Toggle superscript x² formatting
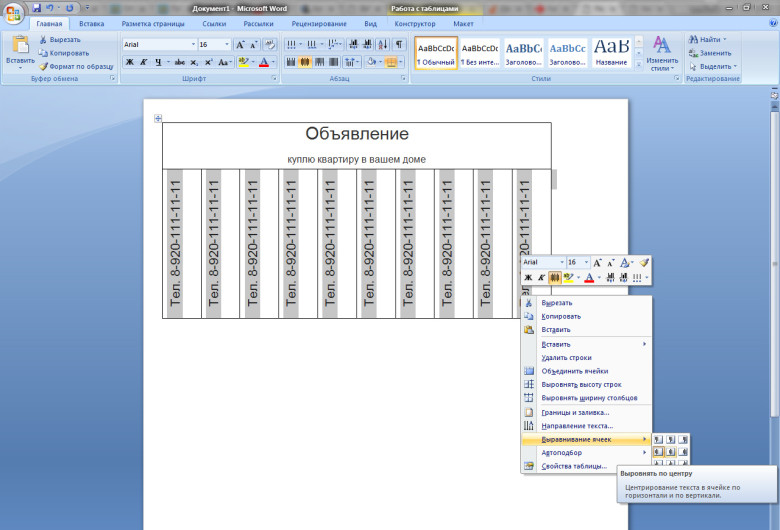The width and height of the screenshot is (780, 530). [208, 62]
